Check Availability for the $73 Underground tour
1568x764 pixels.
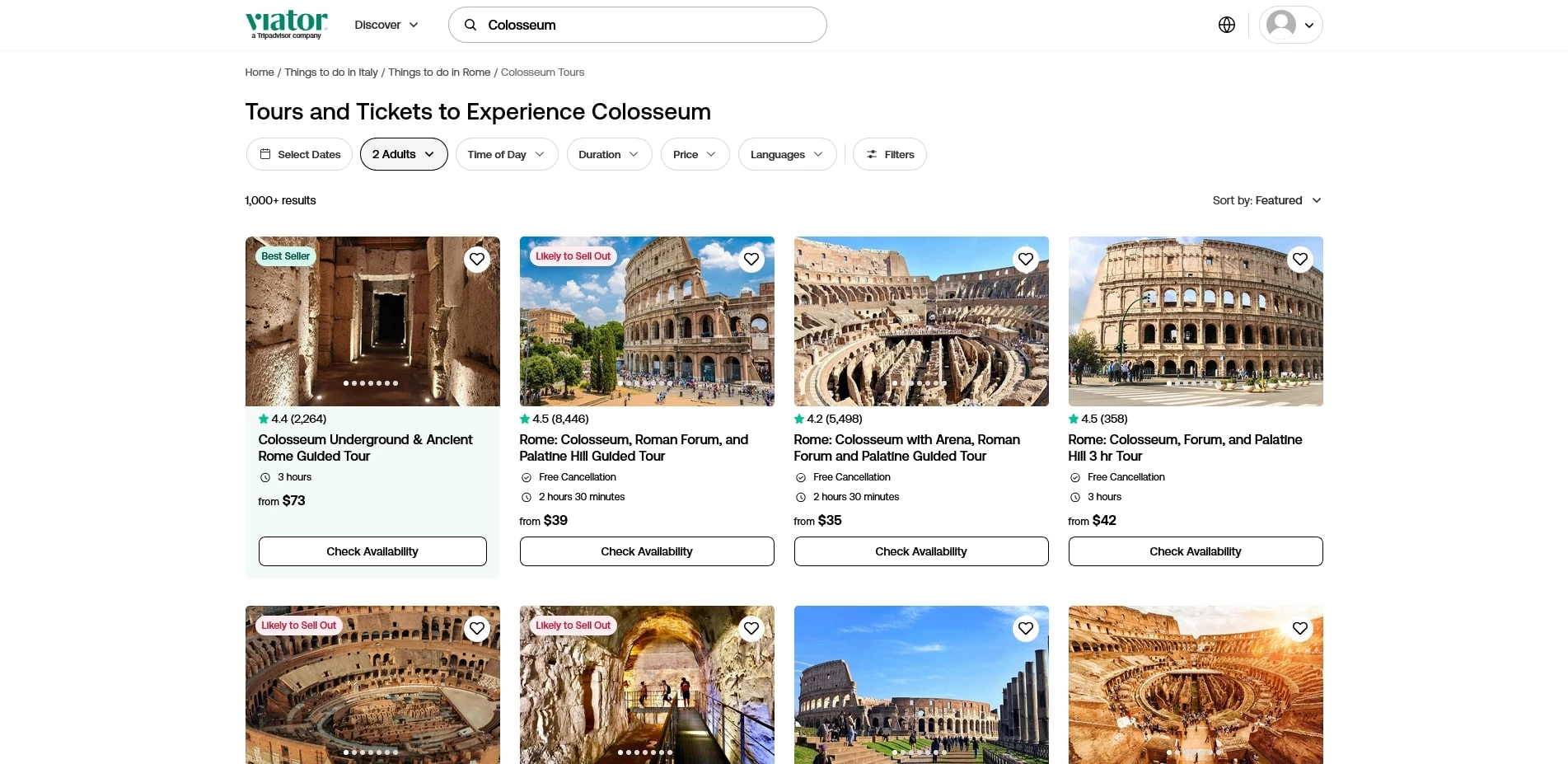tap(372, 551)
